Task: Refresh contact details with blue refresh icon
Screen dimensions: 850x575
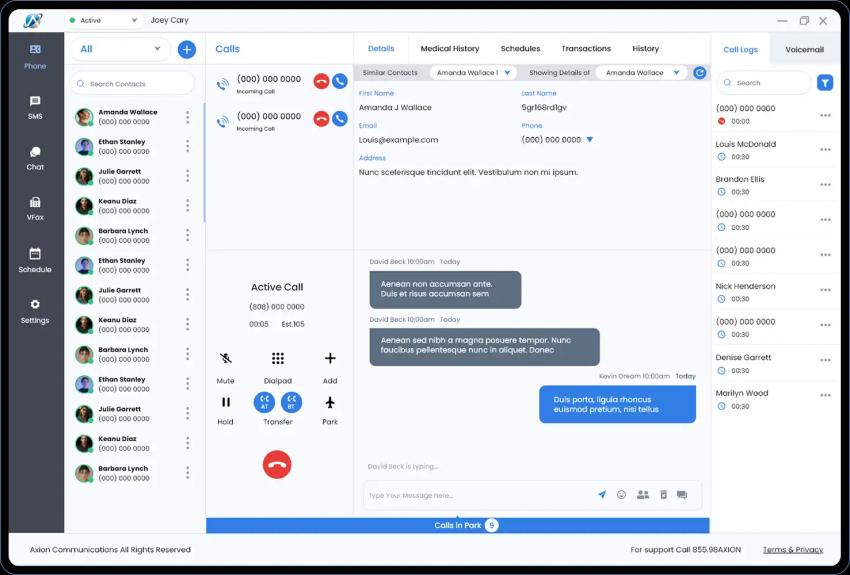Action: pos(699,73)
